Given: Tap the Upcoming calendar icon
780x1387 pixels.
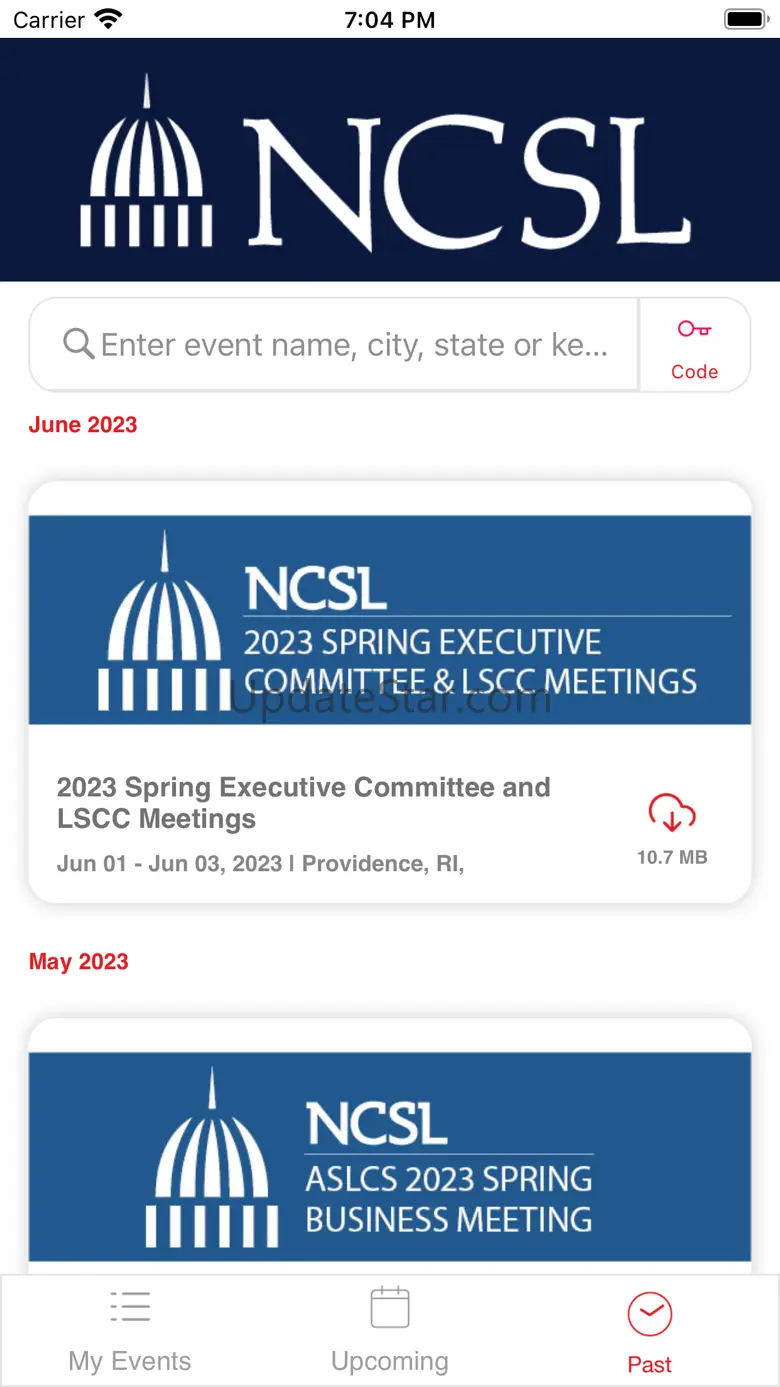Looking at the screenshot, I should pyautogui.click(x=390, y=1307).
